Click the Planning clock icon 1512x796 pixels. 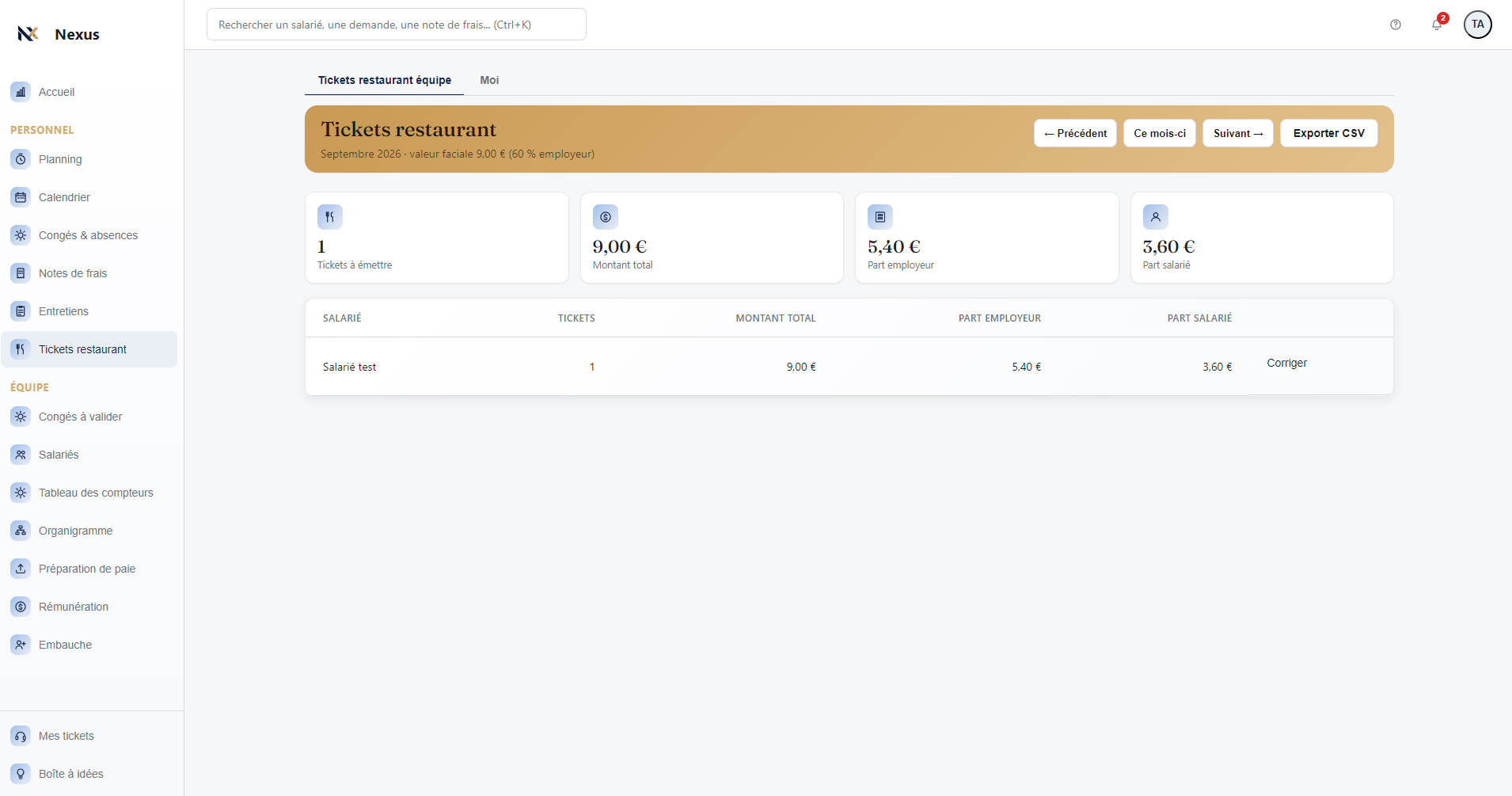21,159
